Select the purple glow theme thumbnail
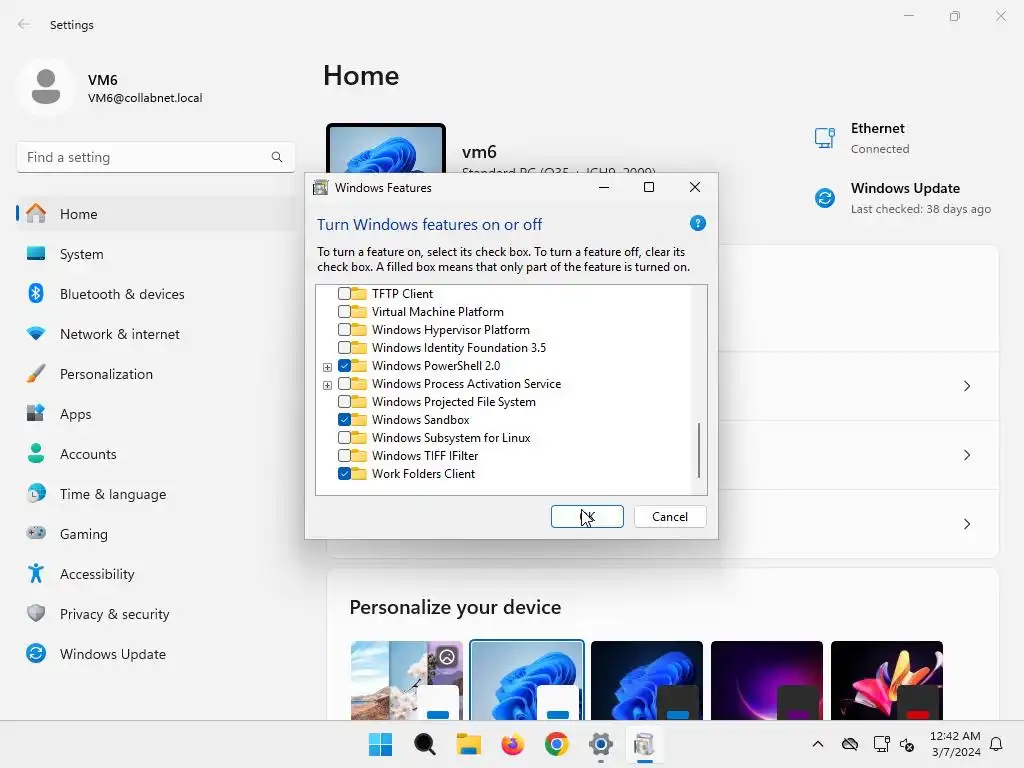 click(x=767, y=680)
